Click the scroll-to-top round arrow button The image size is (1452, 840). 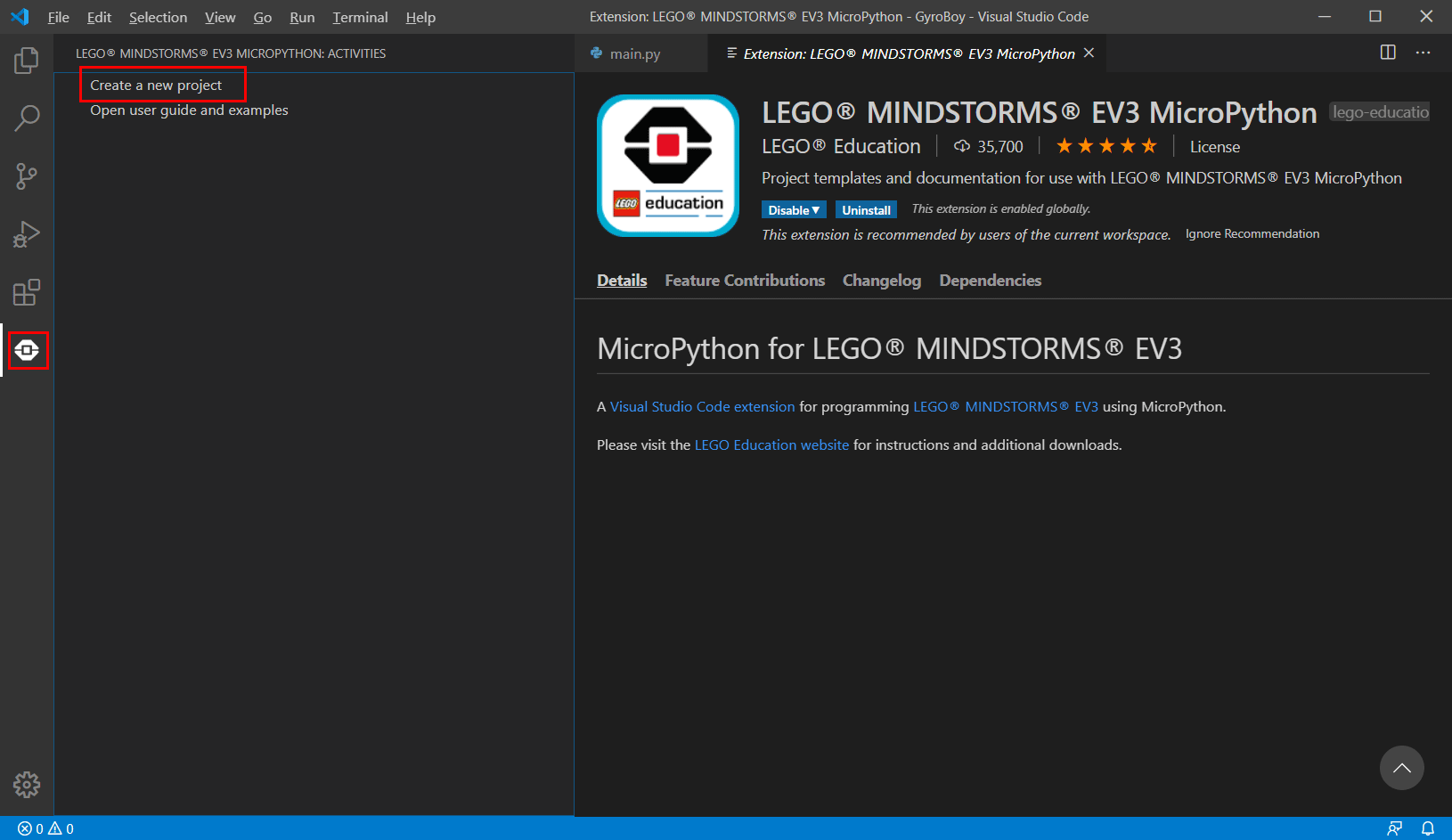point(1402,768)
